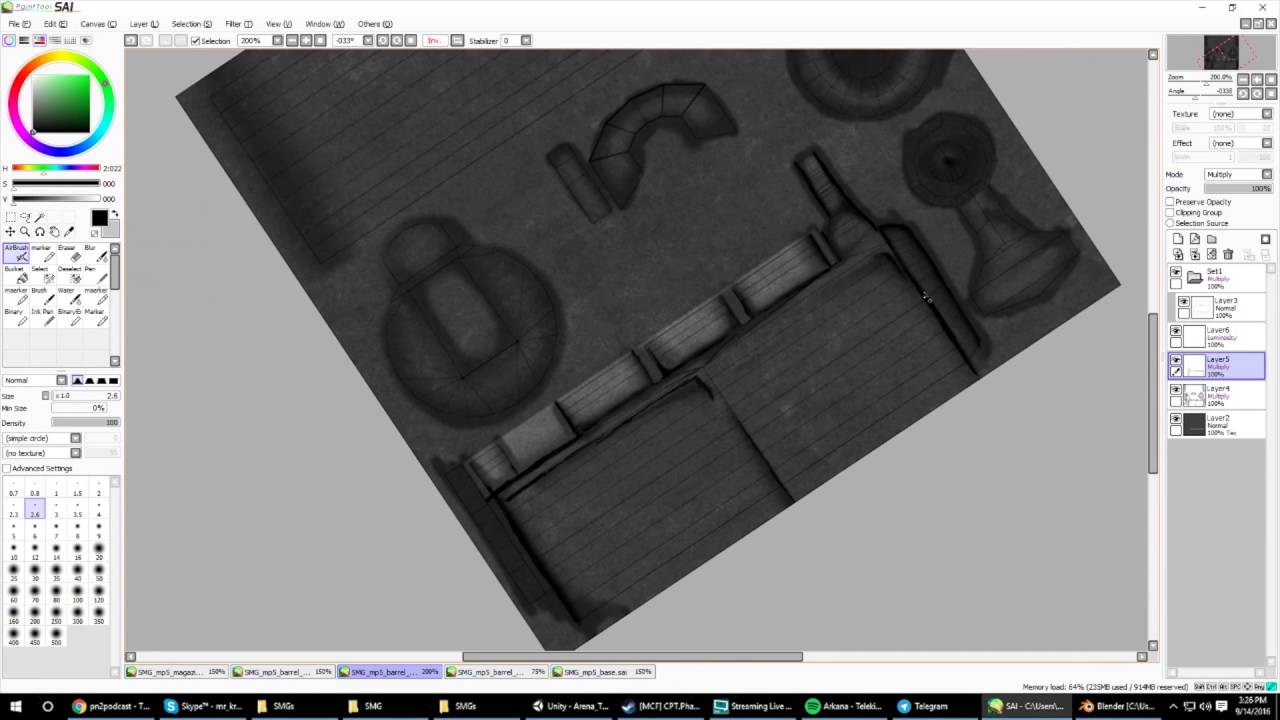Select the move layer tool
The width and height of the screenshot is (1280, 720).
coord(11,232)
